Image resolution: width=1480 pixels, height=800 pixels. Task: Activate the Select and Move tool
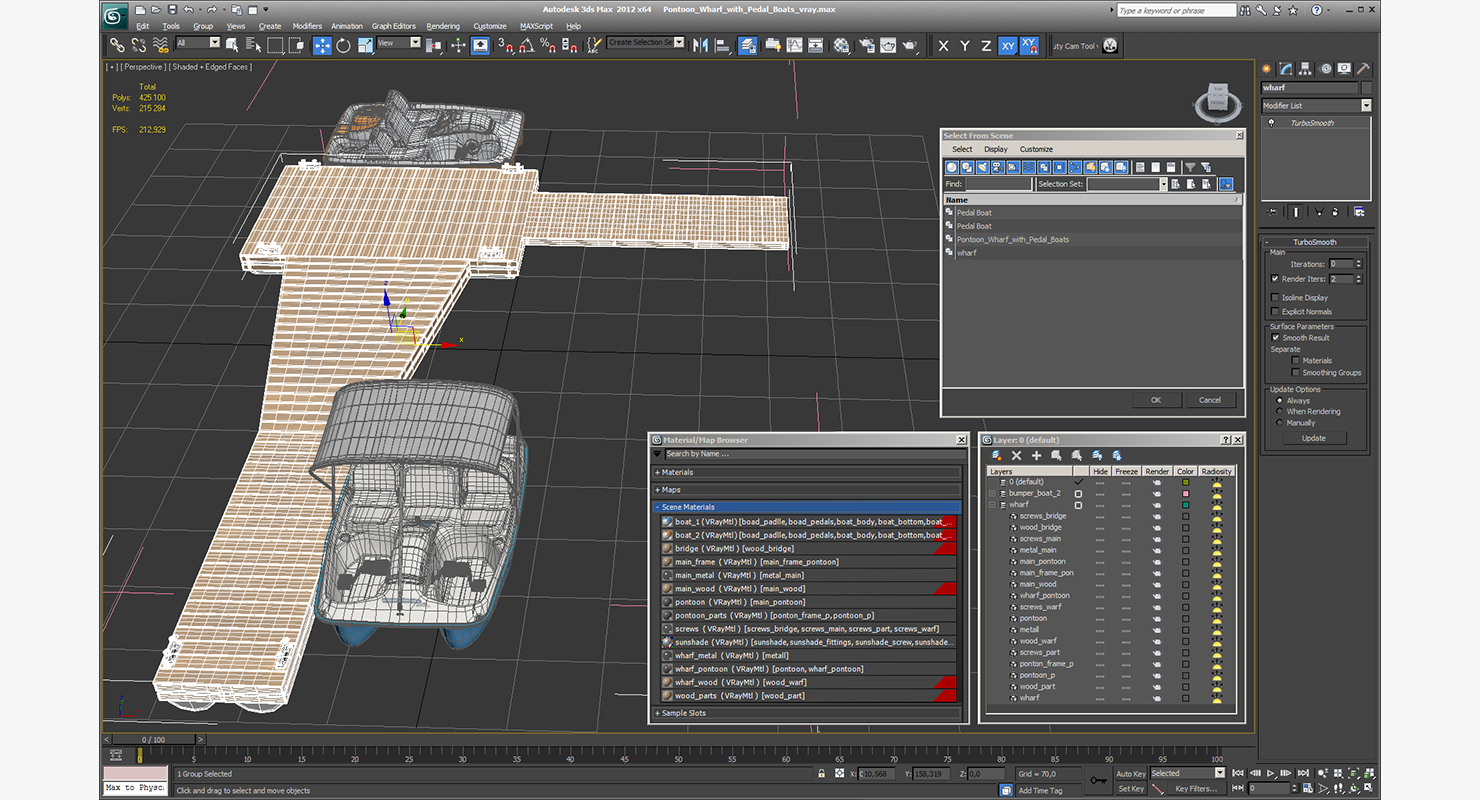(322, 46)
